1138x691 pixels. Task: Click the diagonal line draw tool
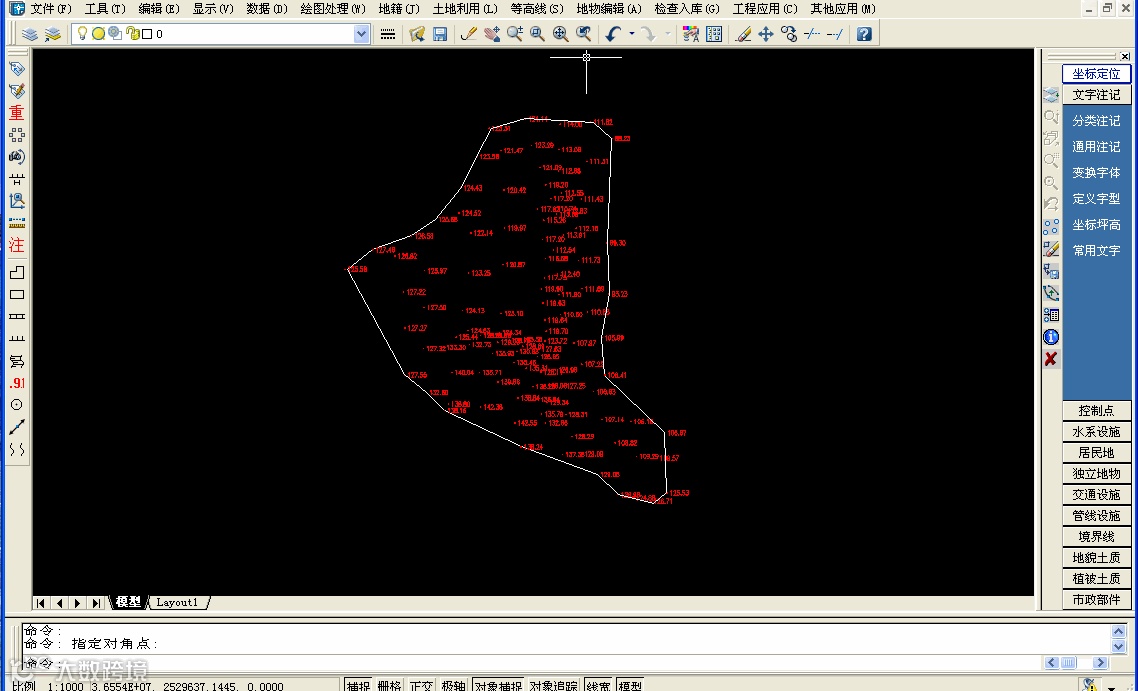coord(17,427)
